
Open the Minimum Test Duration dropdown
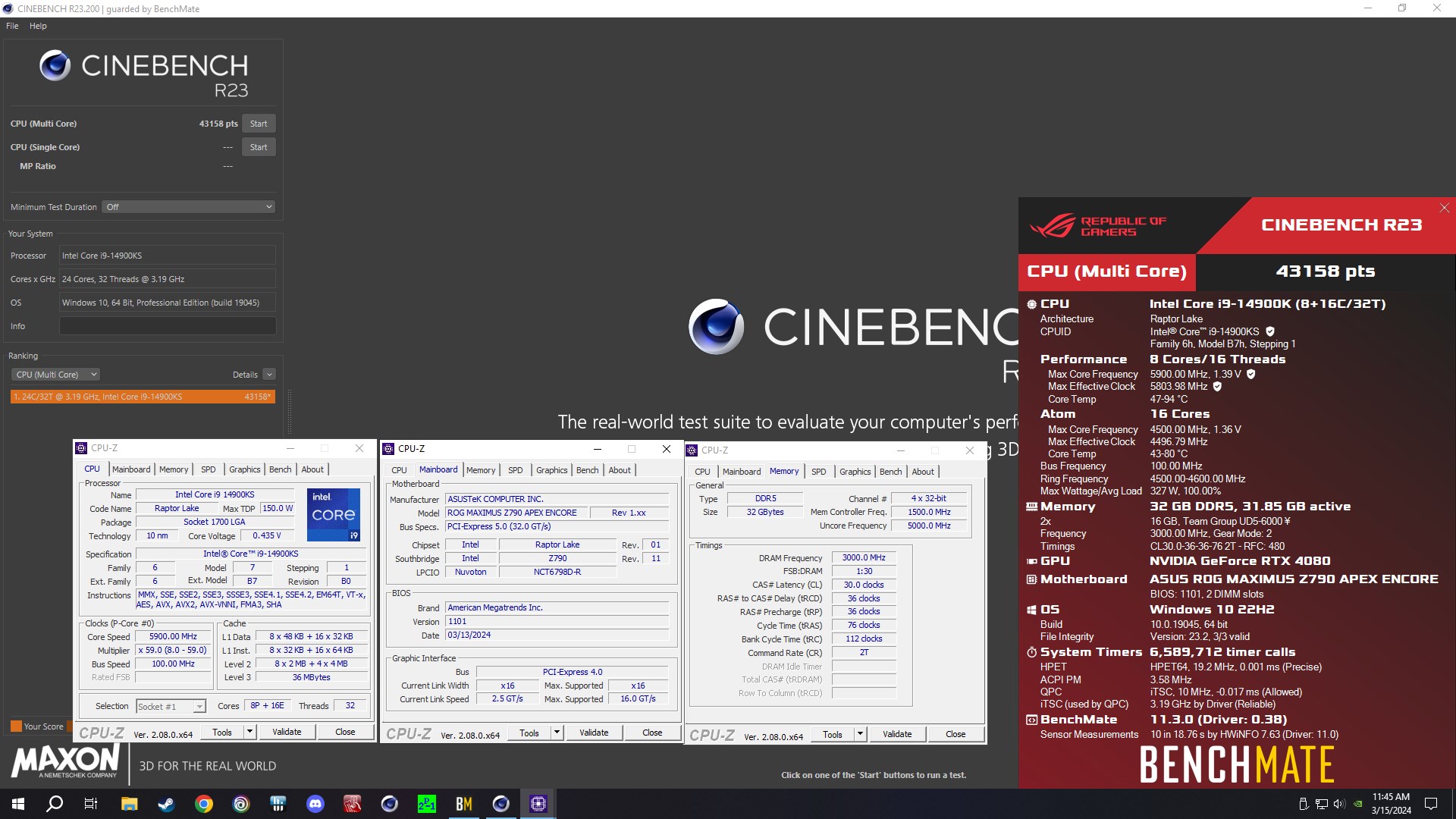tap(189, 207)
